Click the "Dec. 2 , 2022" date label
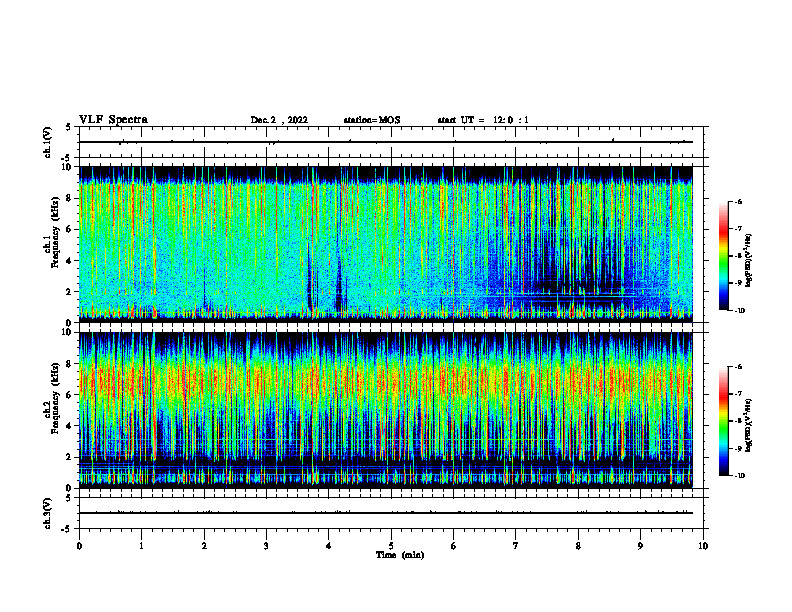The width and height of the screenshot is (792, 612). 279,120
